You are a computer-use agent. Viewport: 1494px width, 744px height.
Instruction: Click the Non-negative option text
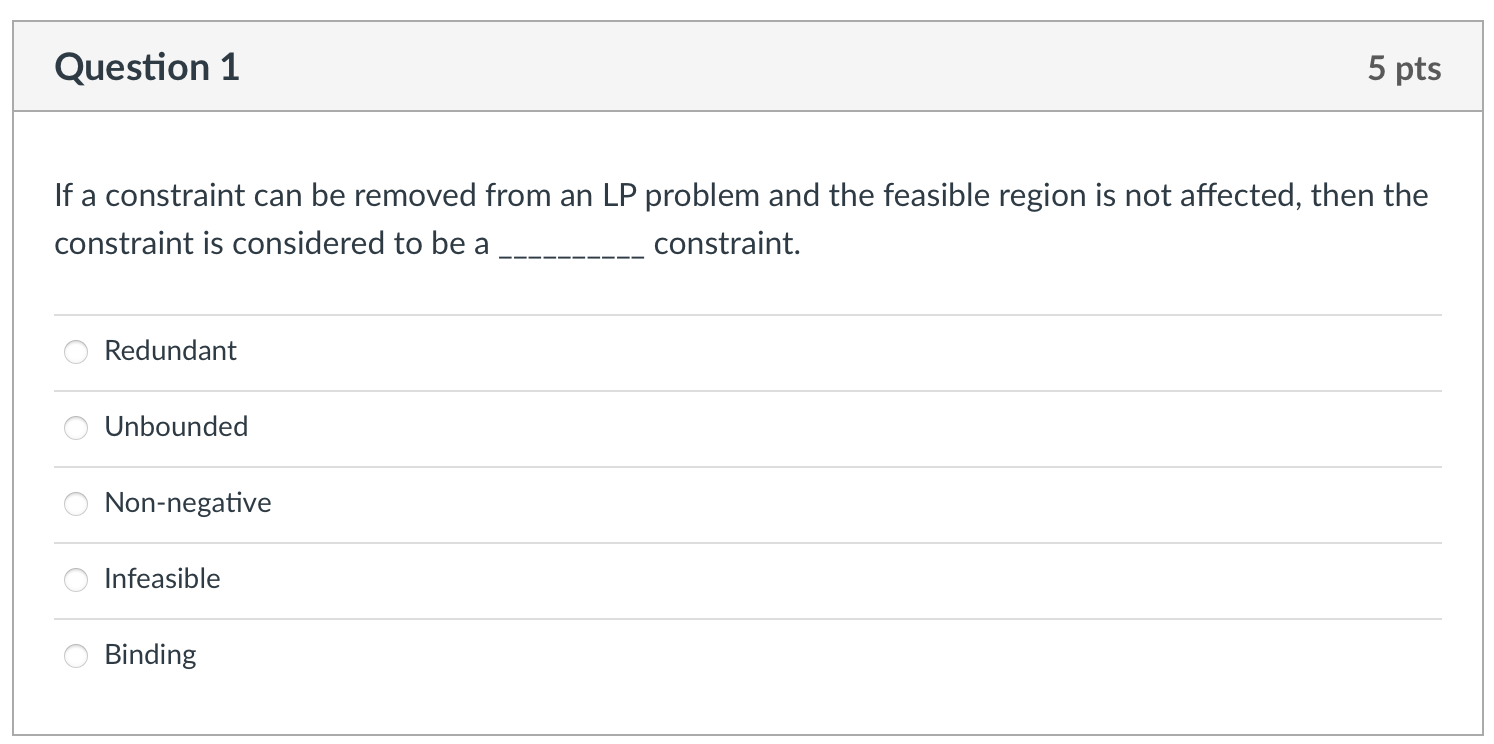click(x=188, y=503)
